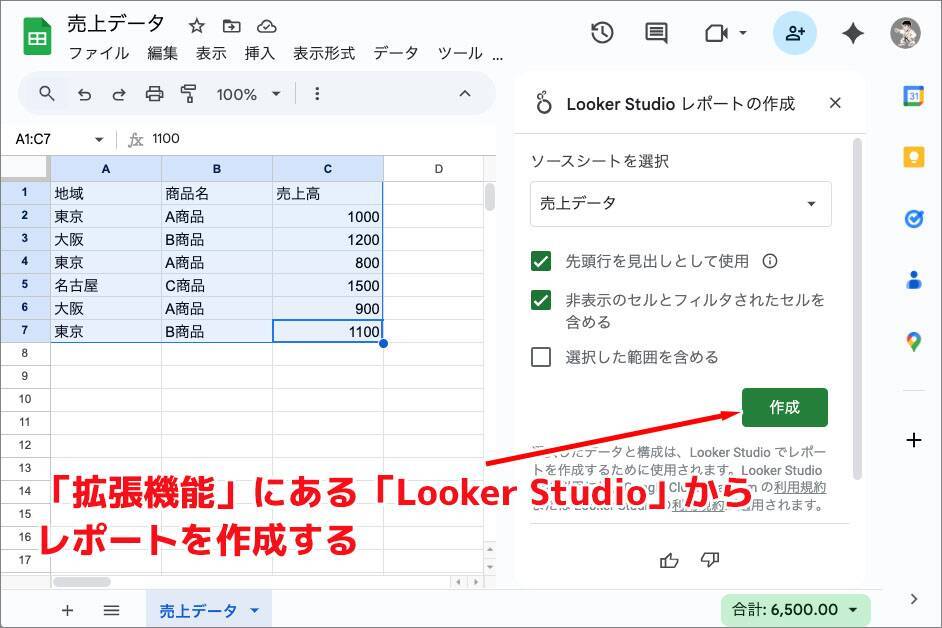Open the comments icon
Viewport: 942px width, 628px height.
(656, 33)
